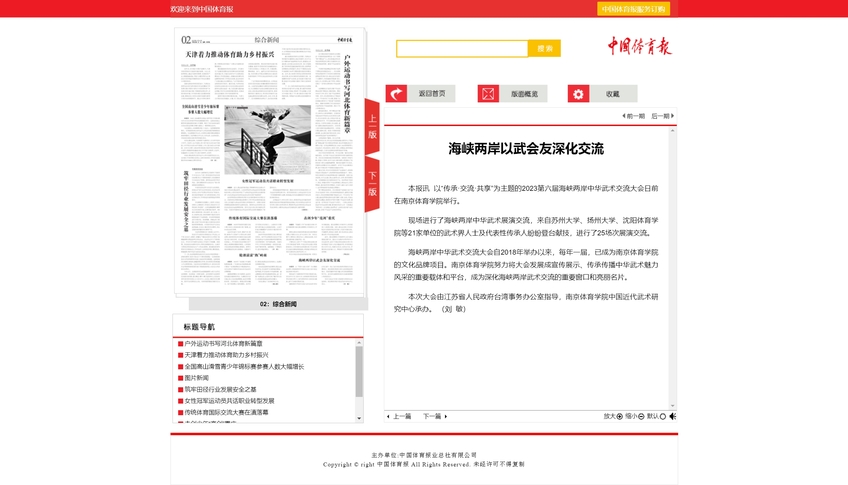Screen dimensions: 848x485
Task: Click the newspaper page thumbnail photo
Action: tap(267, 140)
